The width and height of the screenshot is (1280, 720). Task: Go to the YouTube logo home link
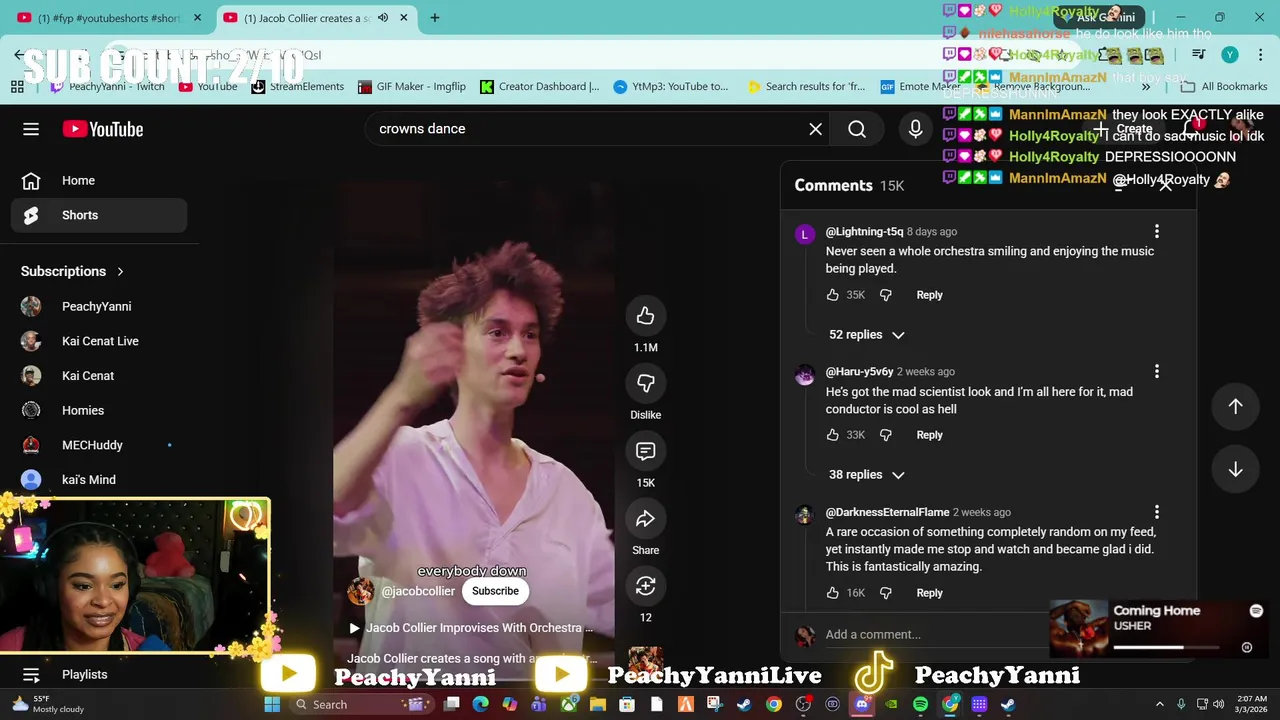pos(103,129)
